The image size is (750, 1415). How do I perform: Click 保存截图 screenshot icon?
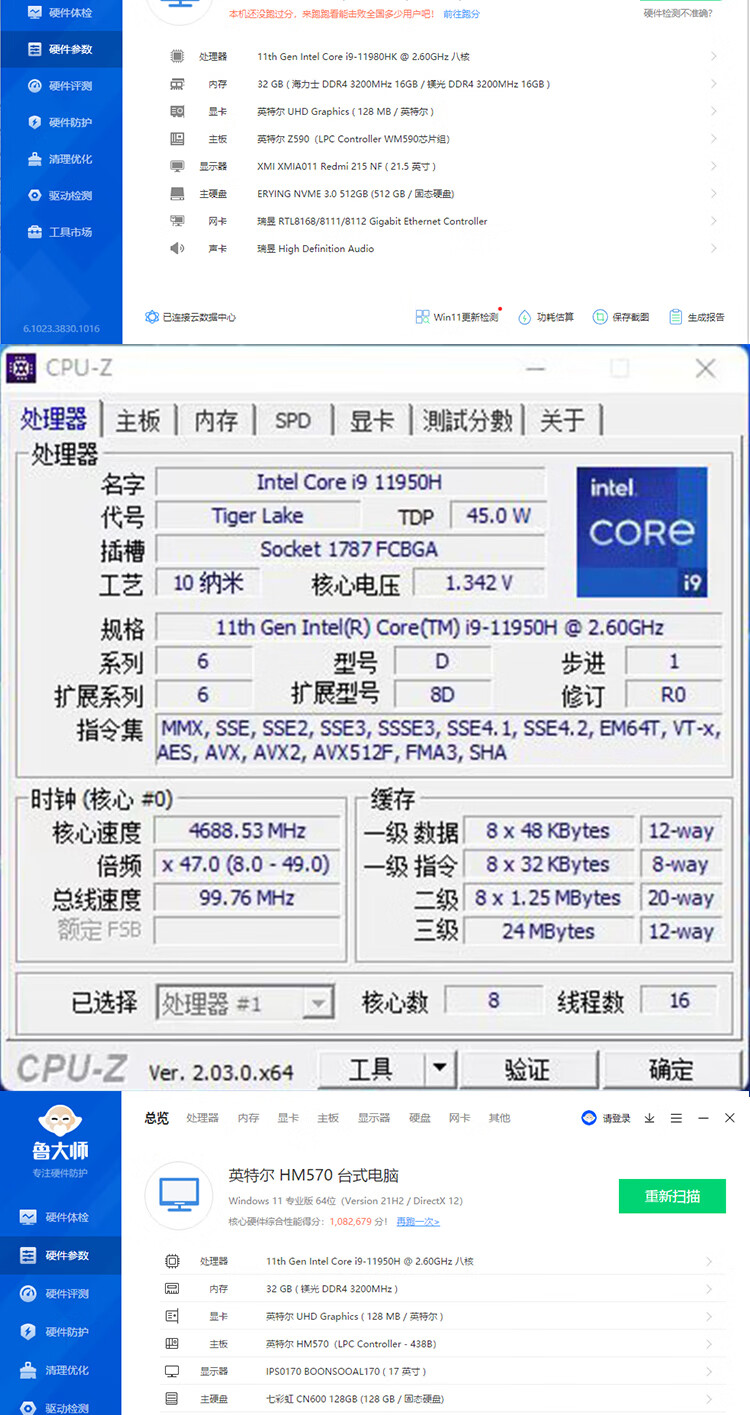(600, 317)
